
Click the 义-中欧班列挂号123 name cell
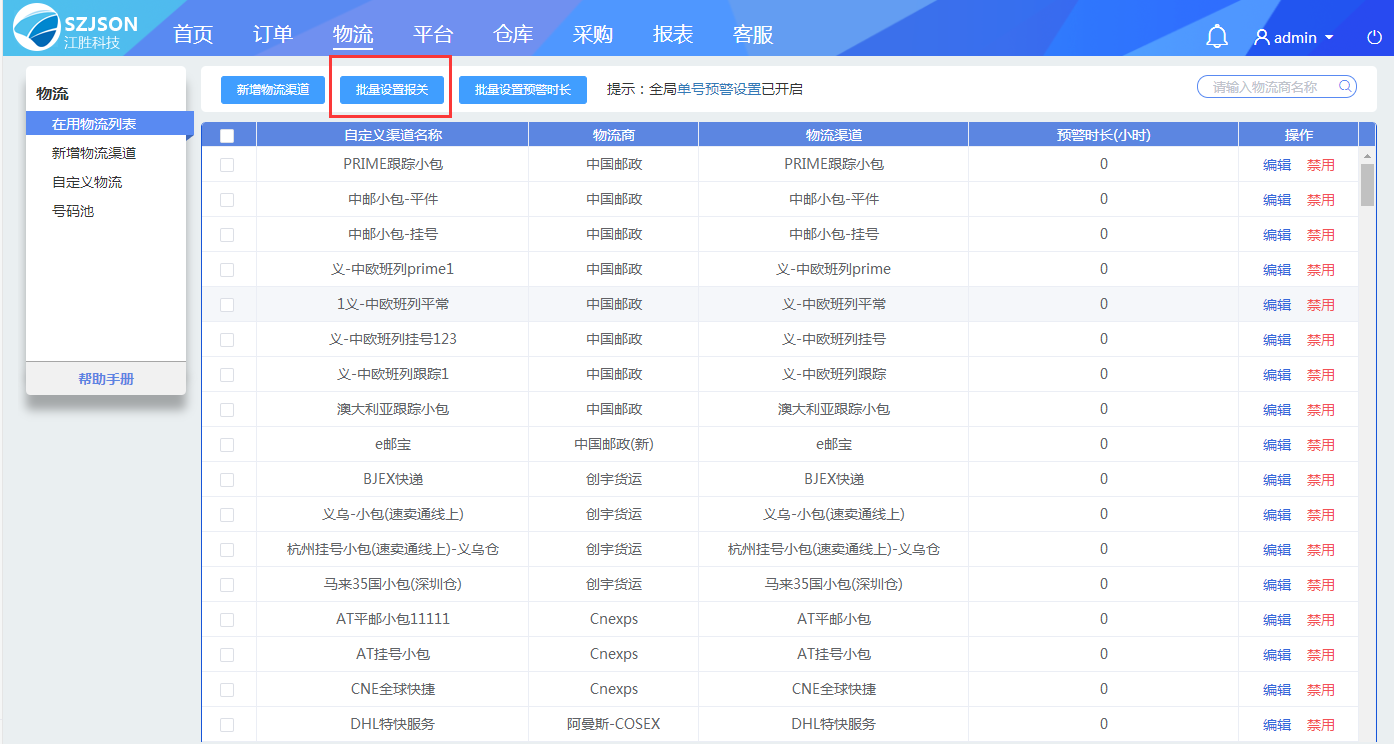393,339
